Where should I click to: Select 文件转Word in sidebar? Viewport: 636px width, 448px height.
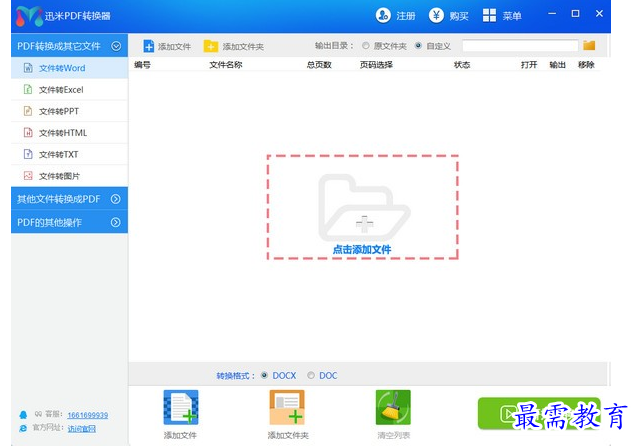pyautogui.click(x=69, y=68)
